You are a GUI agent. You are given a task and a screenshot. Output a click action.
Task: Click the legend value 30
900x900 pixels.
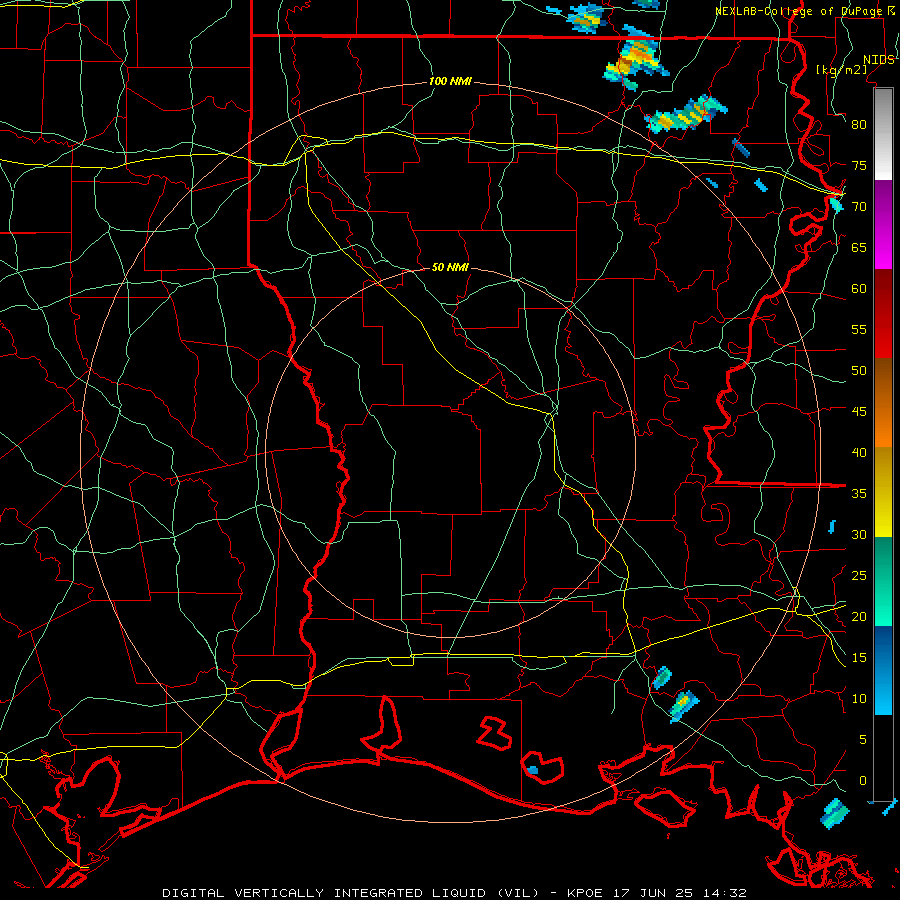859,534
